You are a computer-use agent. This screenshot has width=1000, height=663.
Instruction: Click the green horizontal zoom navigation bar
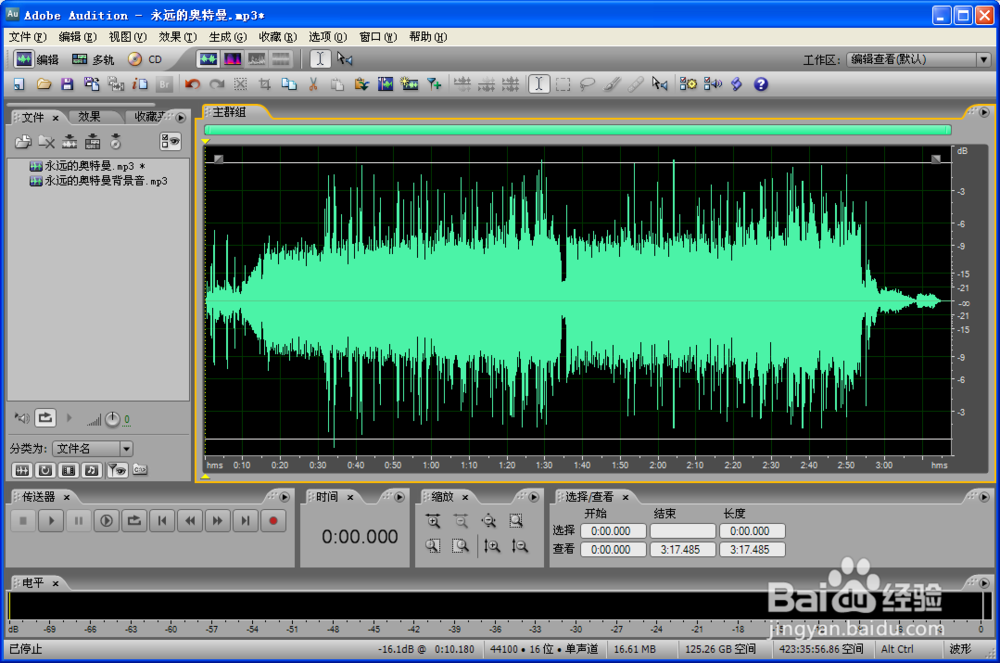tap(578, 130)
